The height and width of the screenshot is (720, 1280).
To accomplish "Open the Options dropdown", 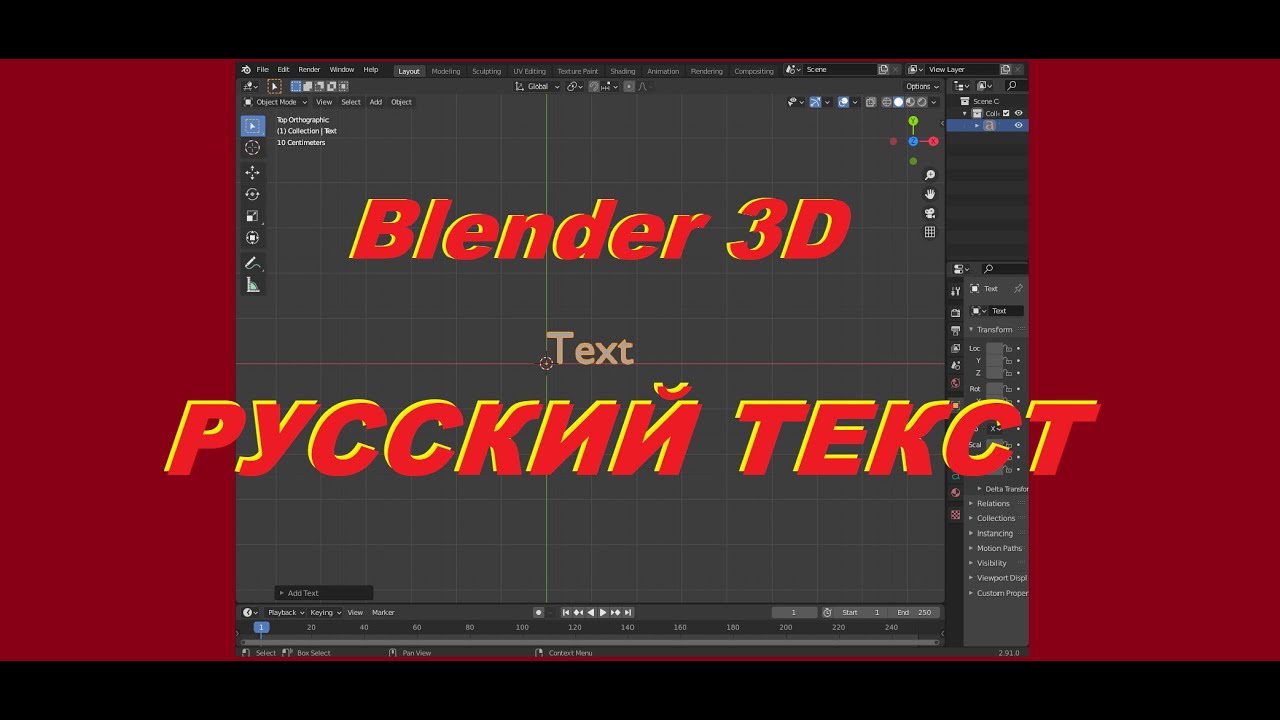I will click(x=922, y=87).
